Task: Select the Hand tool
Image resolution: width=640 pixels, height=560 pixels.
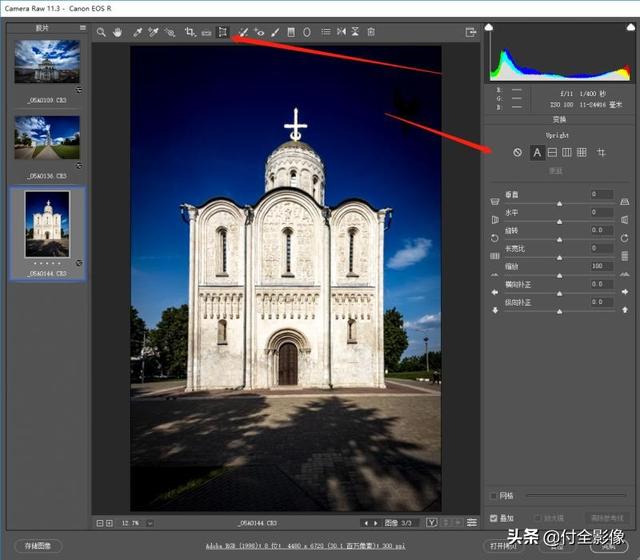Action: click(x=118, y=32)
